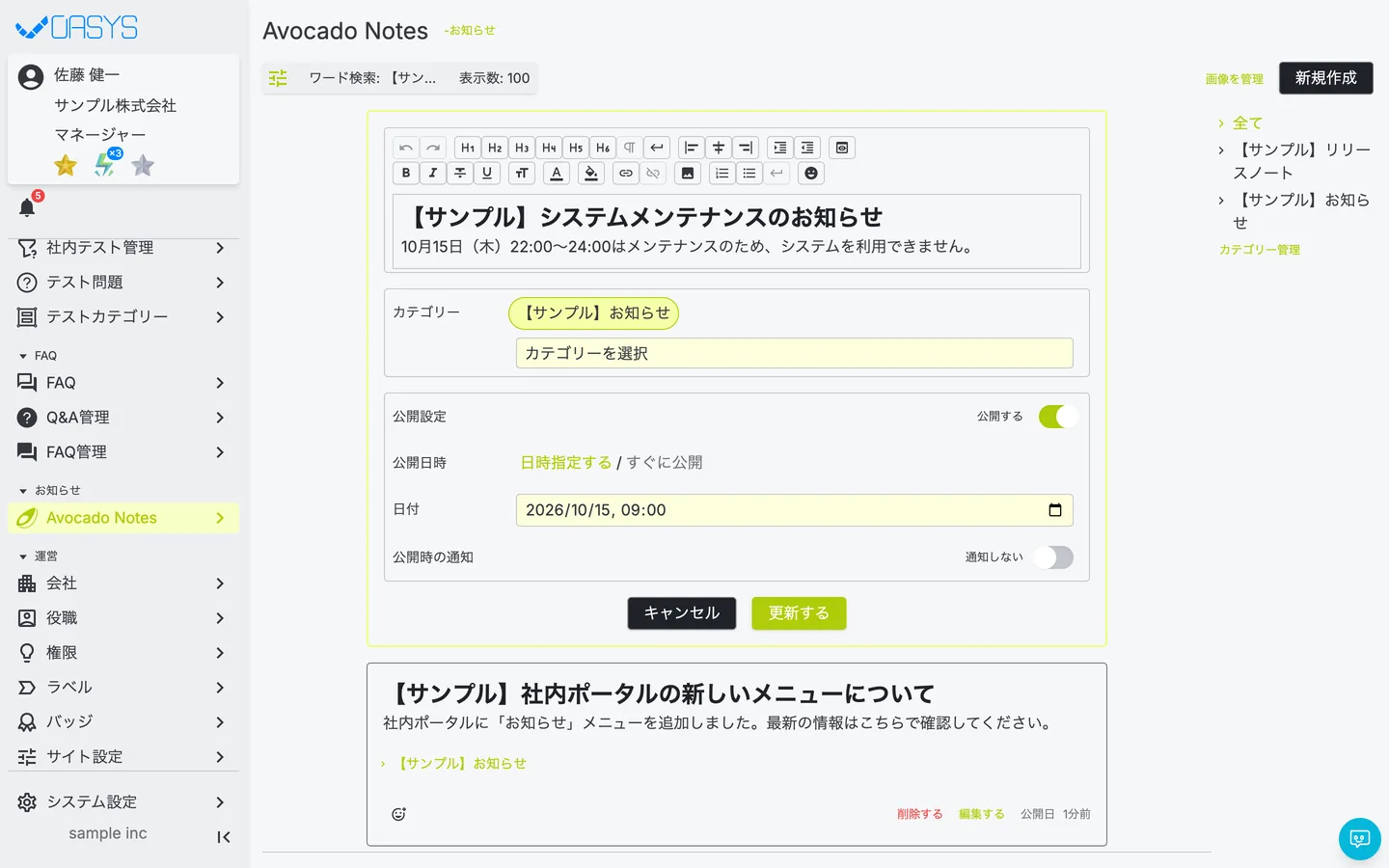This screenshot has width=1389, height=868.
Task: Center-align the text
Action: [x=719, y=148]
